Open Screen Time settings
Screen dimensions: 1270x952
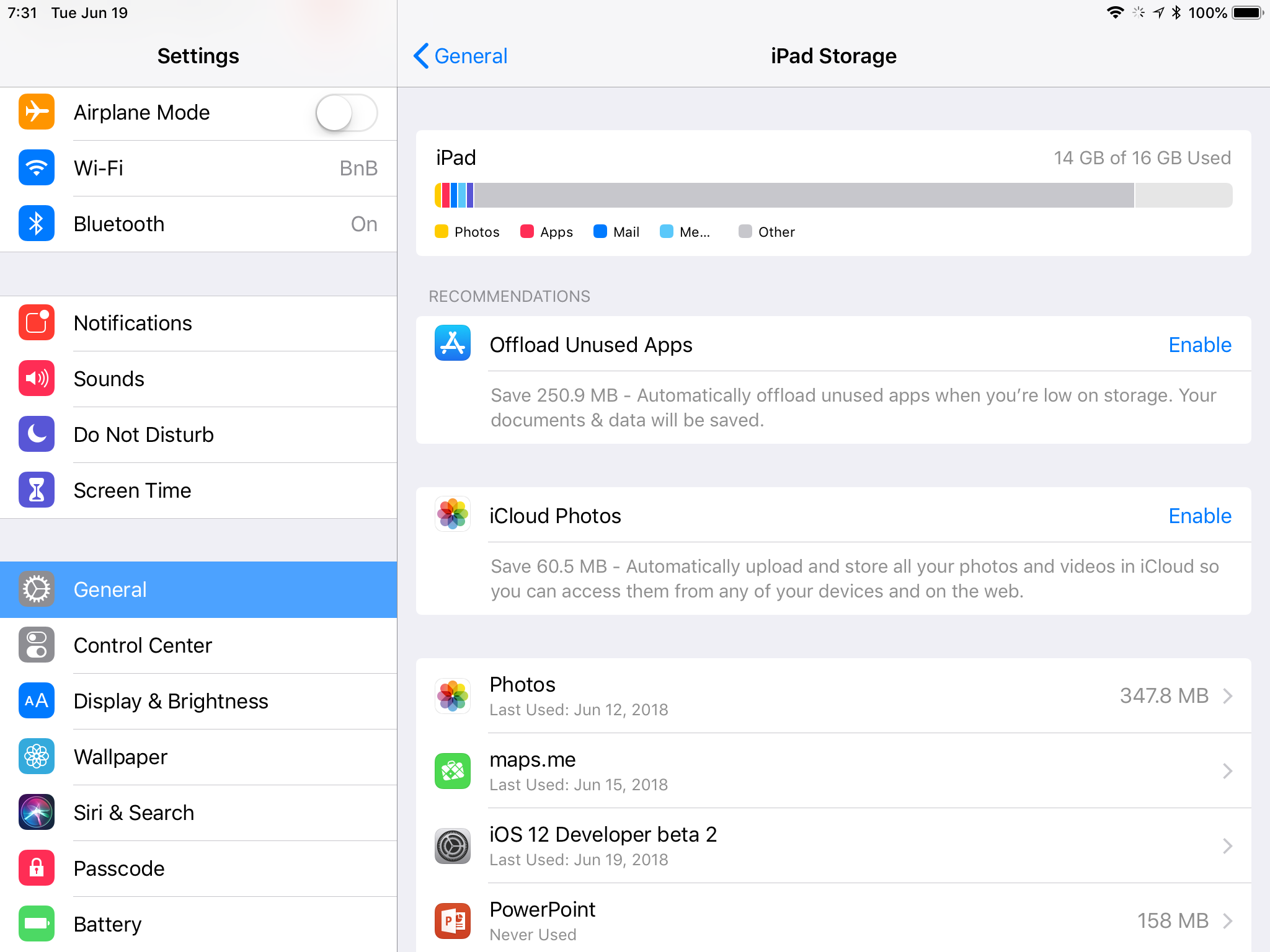click(x=198, y=490)
